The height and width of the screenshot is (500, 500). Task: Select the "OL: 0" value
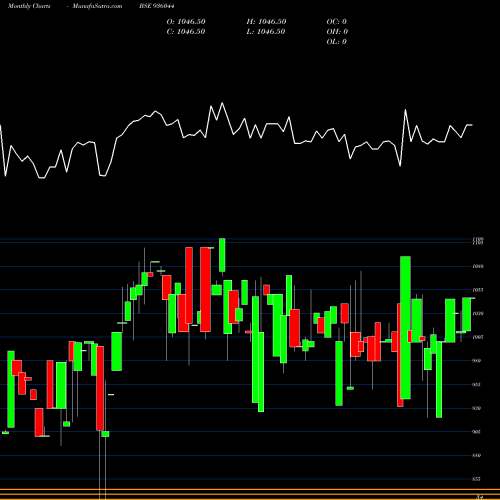point(337,42)
